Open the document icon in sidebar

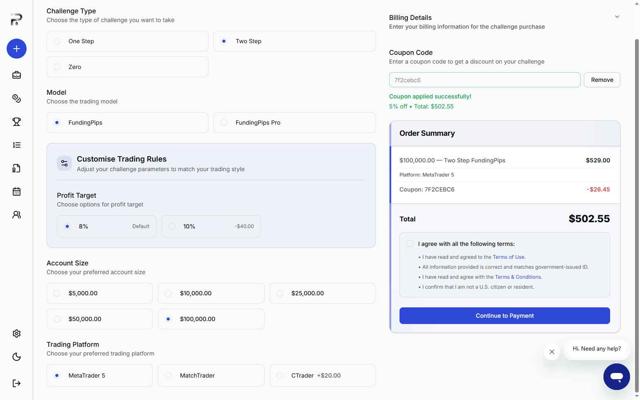16,168
